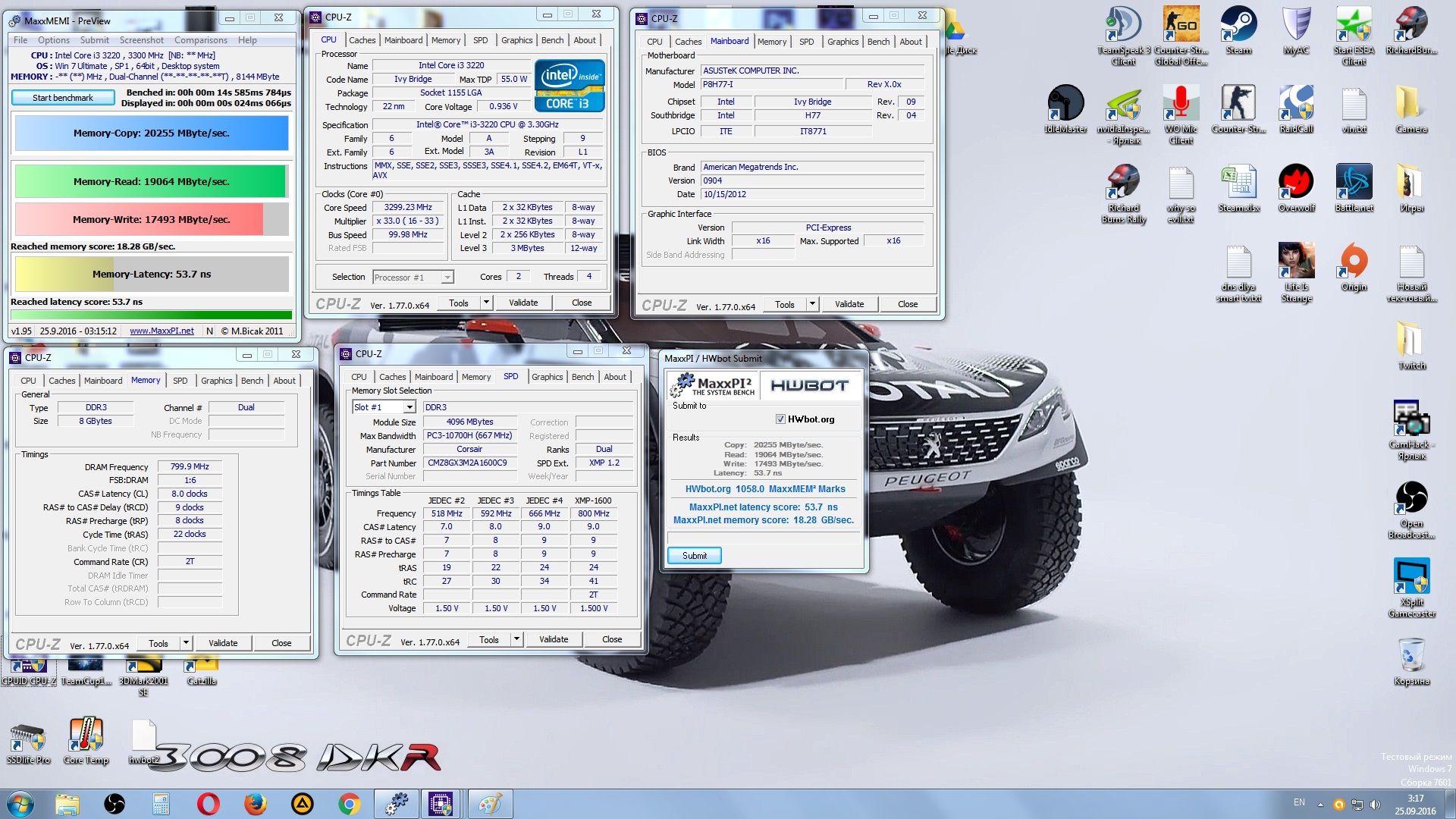Switch to Bench tab in Mainboard window
Viewport: 1456px width, 819px height.
(x=878, y=42)
